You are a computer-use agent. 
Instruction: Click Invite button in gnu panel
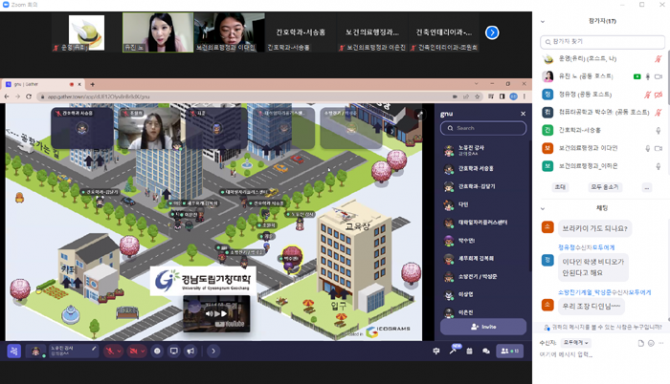(483, 327)
